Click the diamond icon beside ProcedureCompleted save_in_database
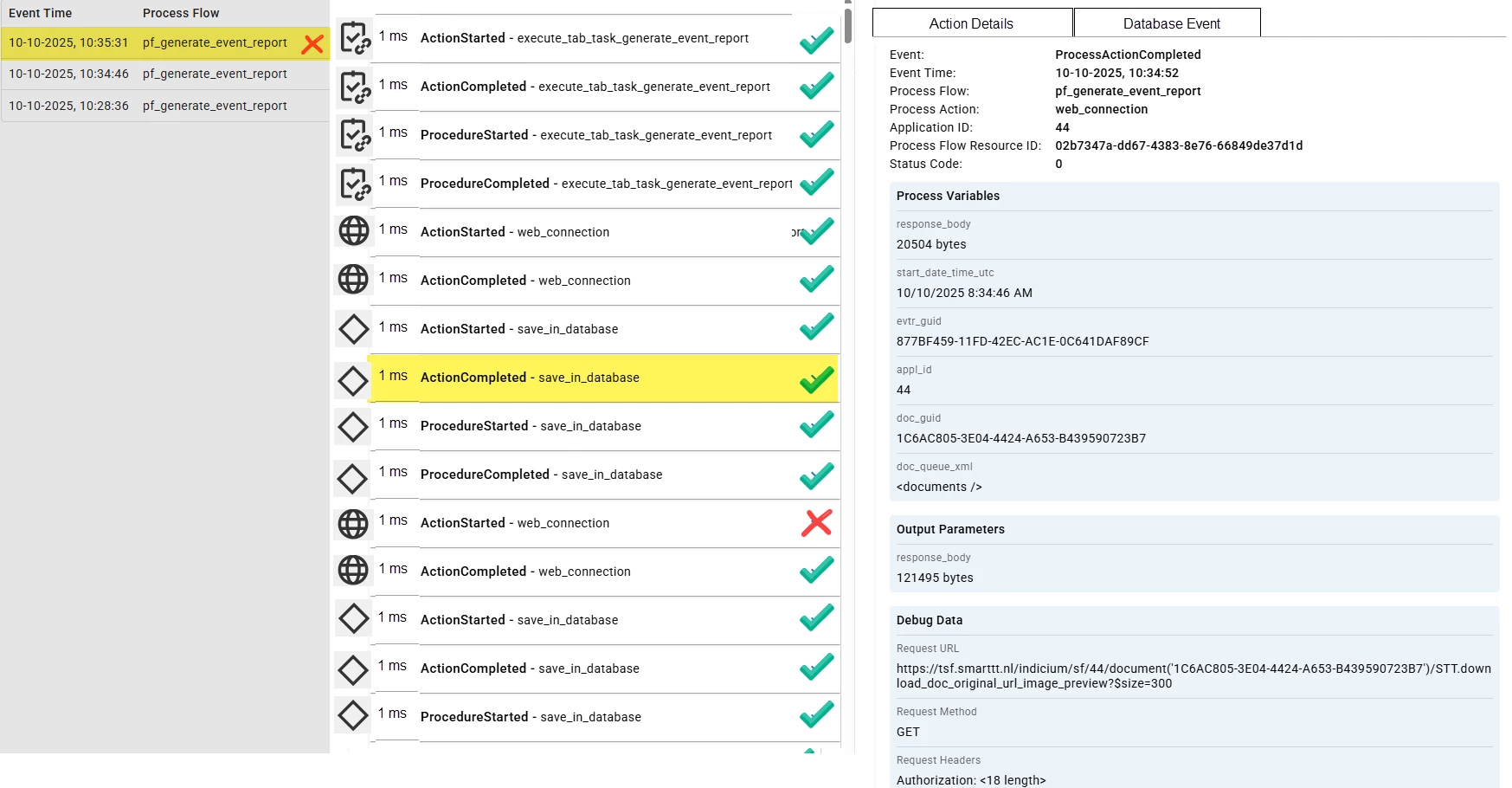Image resolution: width=1512 pixels, height=788 pixels. tap(353, 476)
